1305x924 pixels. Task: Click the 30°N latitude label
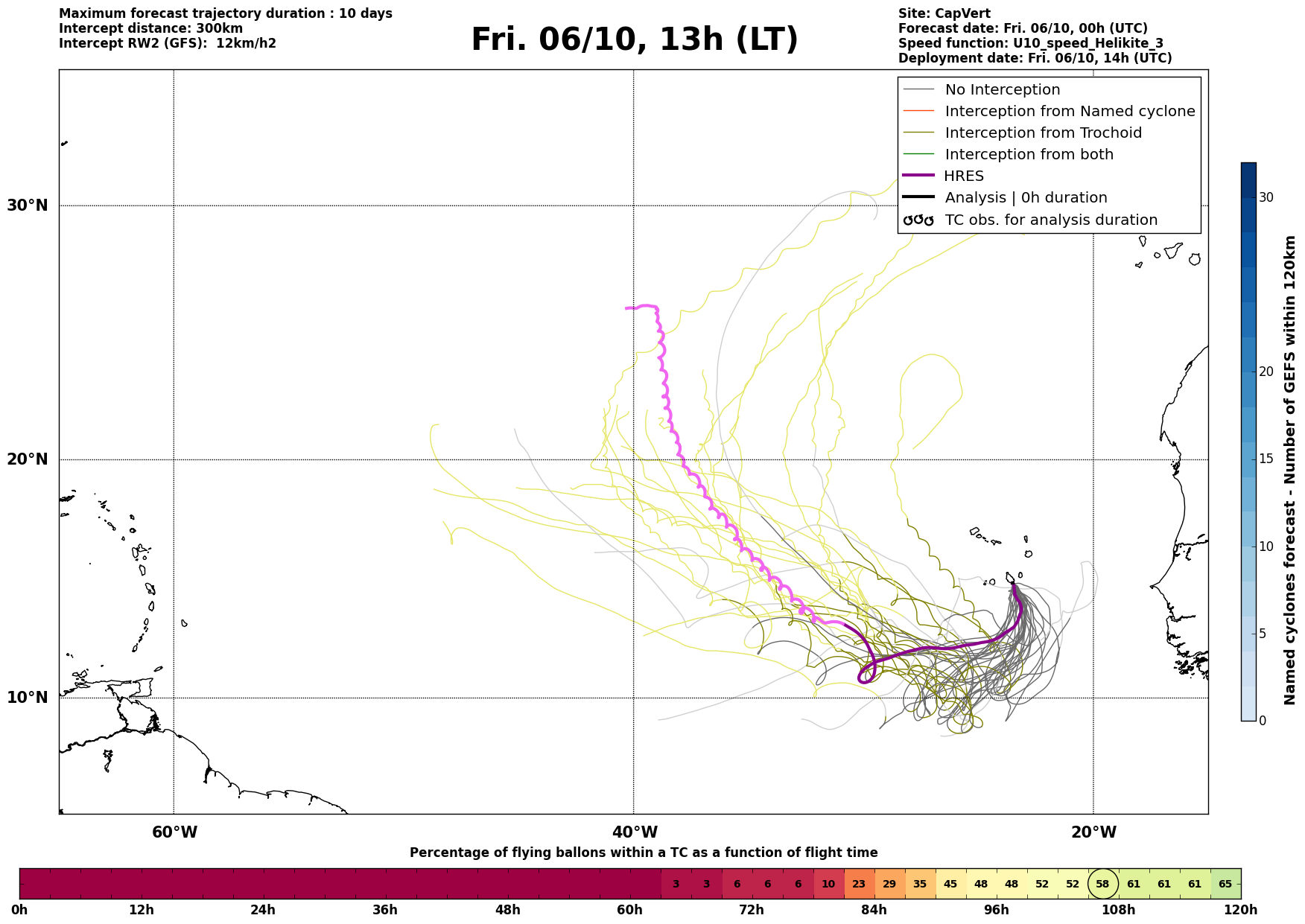tap(28, 205)
